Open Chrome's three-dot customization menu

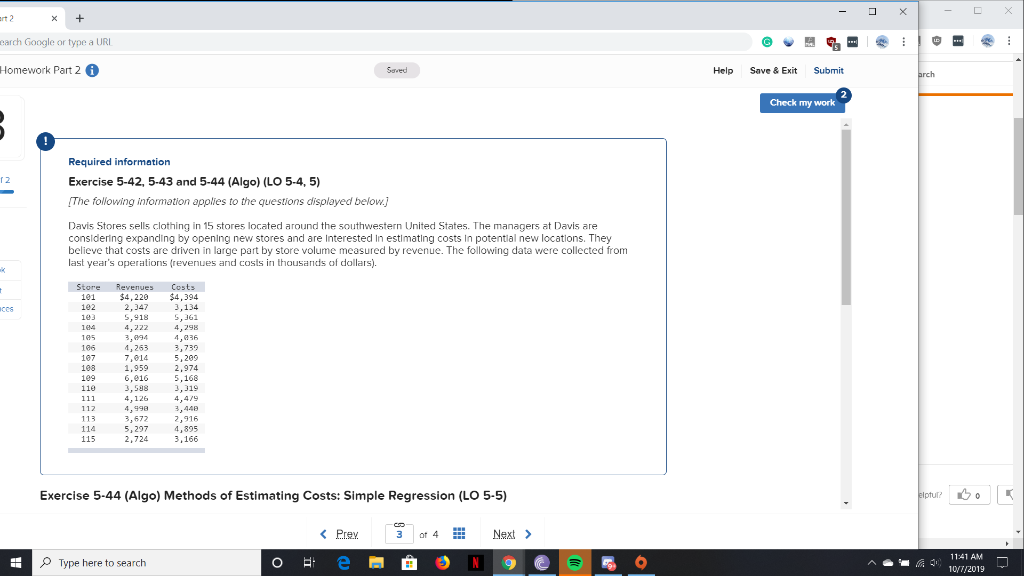pyautogui.click(x=903, y=41)
